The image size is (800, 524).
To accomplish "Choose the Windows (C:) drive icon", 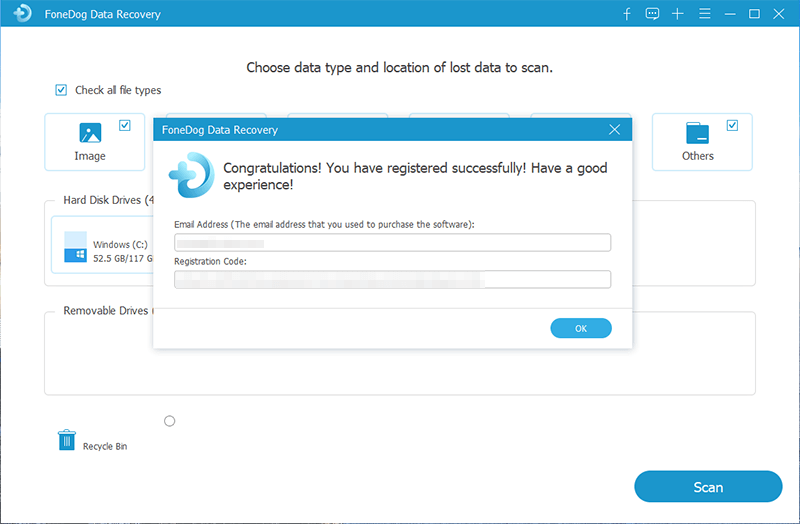I will click(x=76, y=247).
